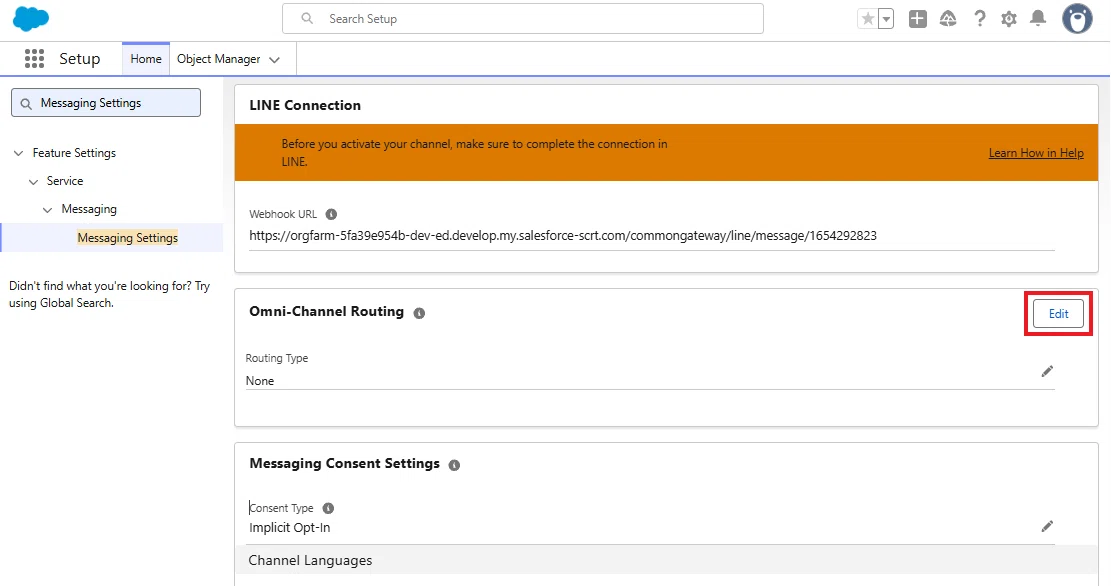Expand the Object Manager chevron menu

coord(275,60)
